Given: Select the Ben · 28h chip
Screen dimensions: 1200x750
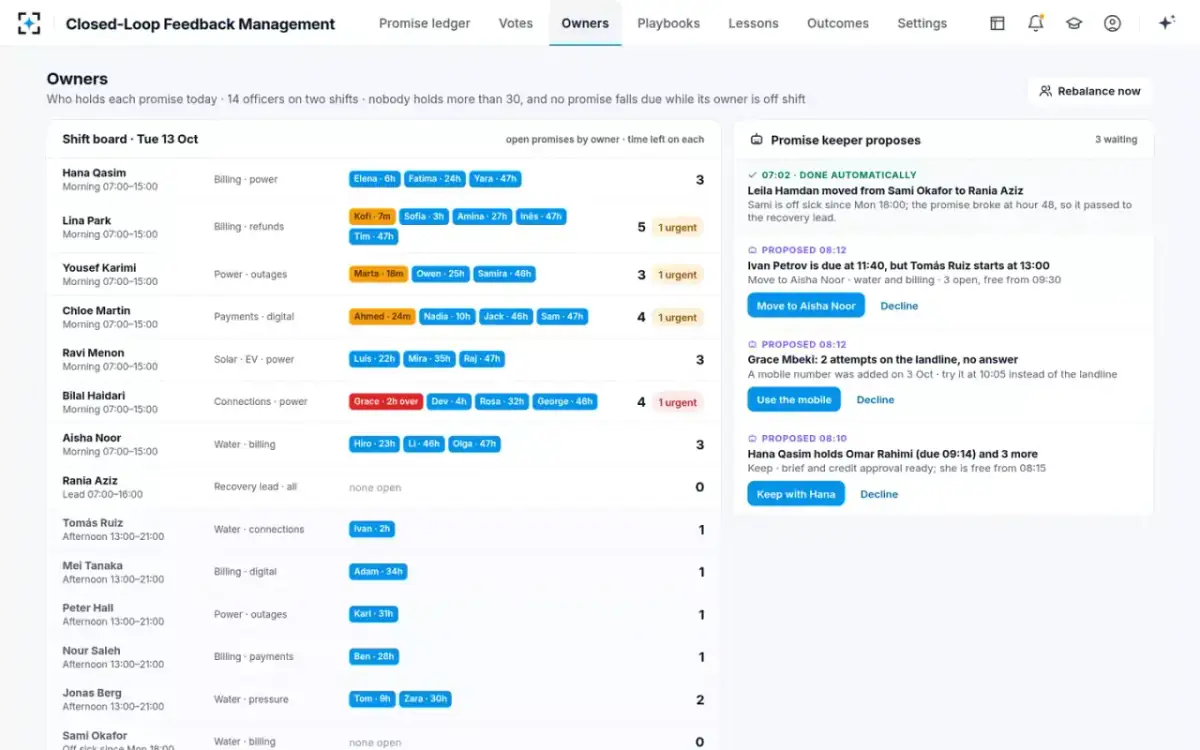Looking at the screenshot, I should [x=374, y=657].
